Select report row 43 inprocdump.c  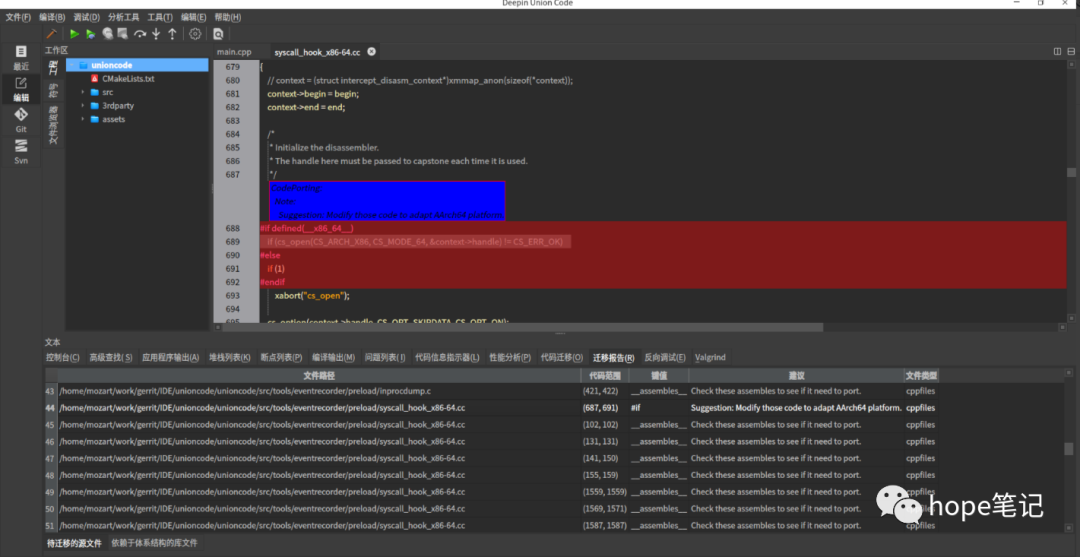coord(492,391)
